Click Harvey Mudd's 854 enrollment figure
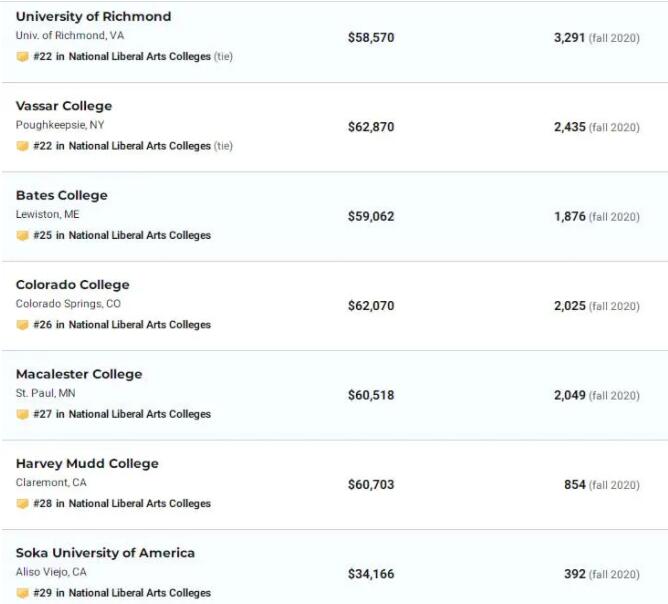This screenshot has height=604, width=668. (574, 485)
